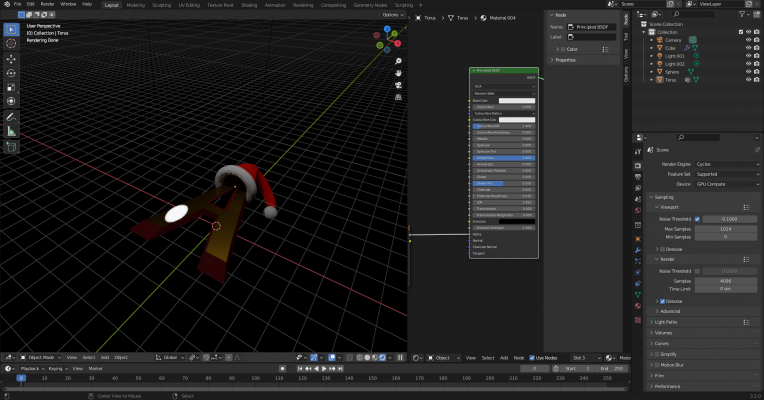Hide the Cube object in the outliner
Image resolution: width=764 pixels, height=400 pixels.
(x=747, y=47)
